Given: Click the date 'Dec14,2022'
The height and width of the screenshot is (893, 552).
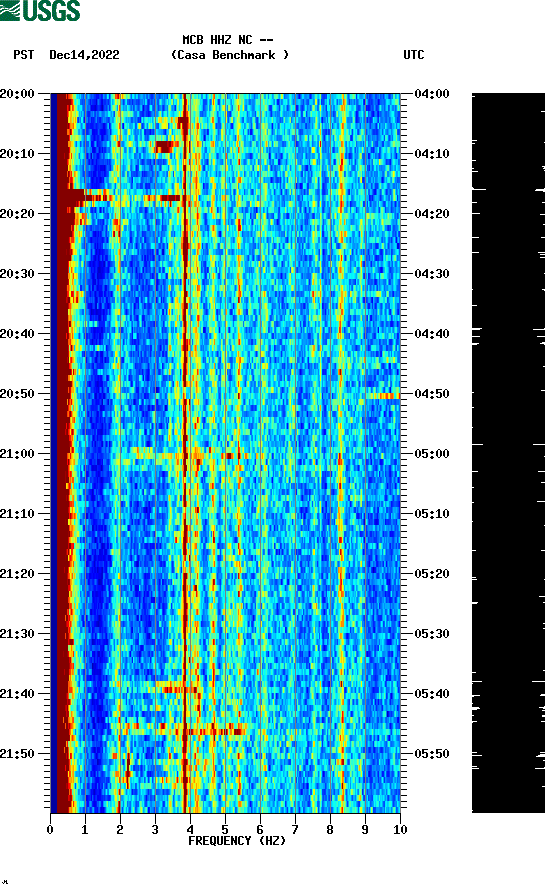Looking at the screenshot, I should point(84,55).
